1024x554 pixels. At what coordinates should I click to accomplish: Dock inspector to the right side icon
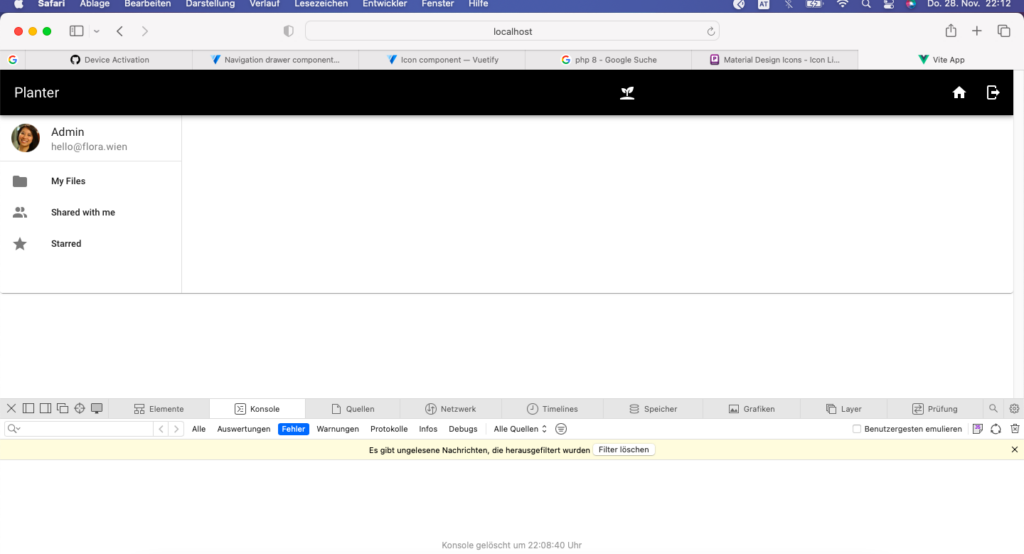point(45,408)
